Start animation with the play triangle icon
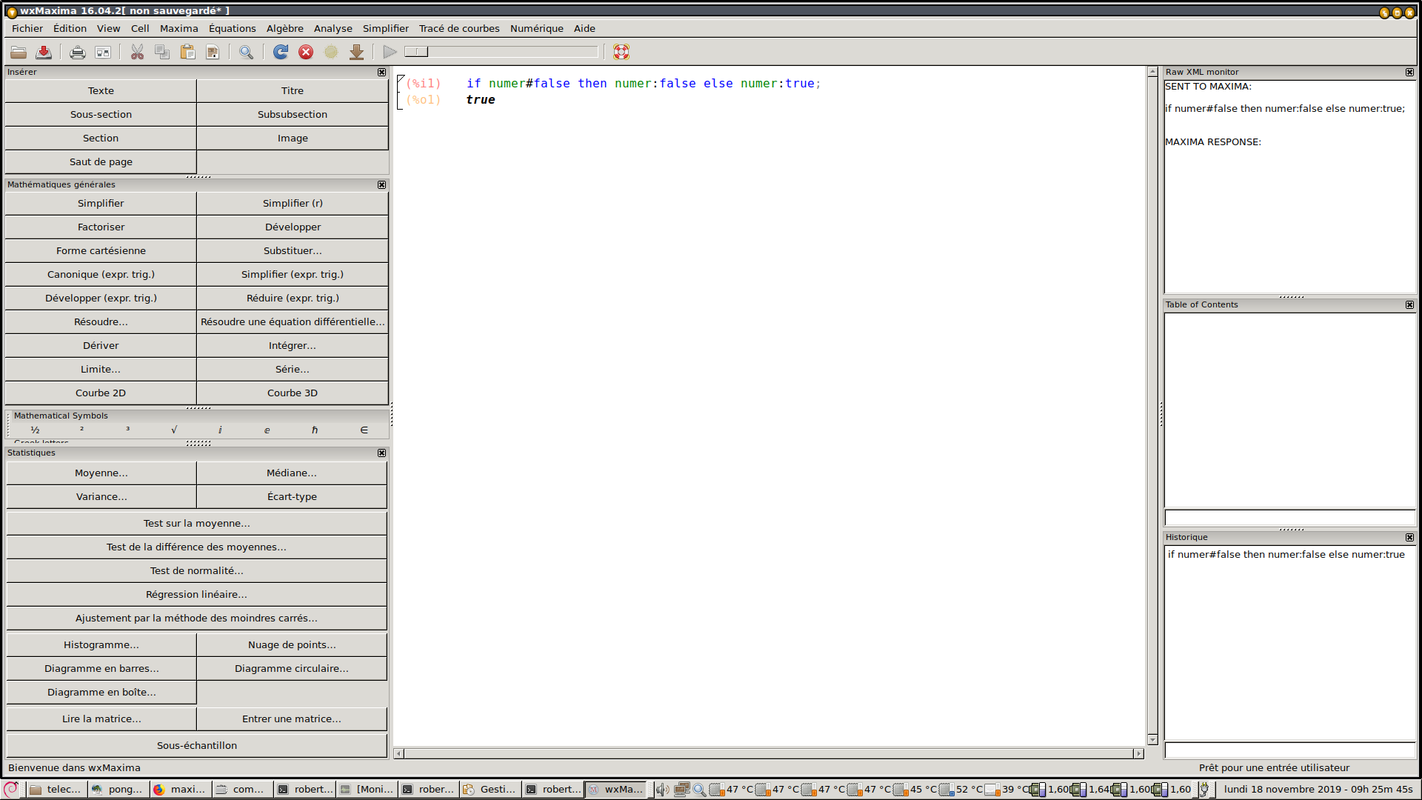This screenshot has height=800, width=1422. [390, 52]
